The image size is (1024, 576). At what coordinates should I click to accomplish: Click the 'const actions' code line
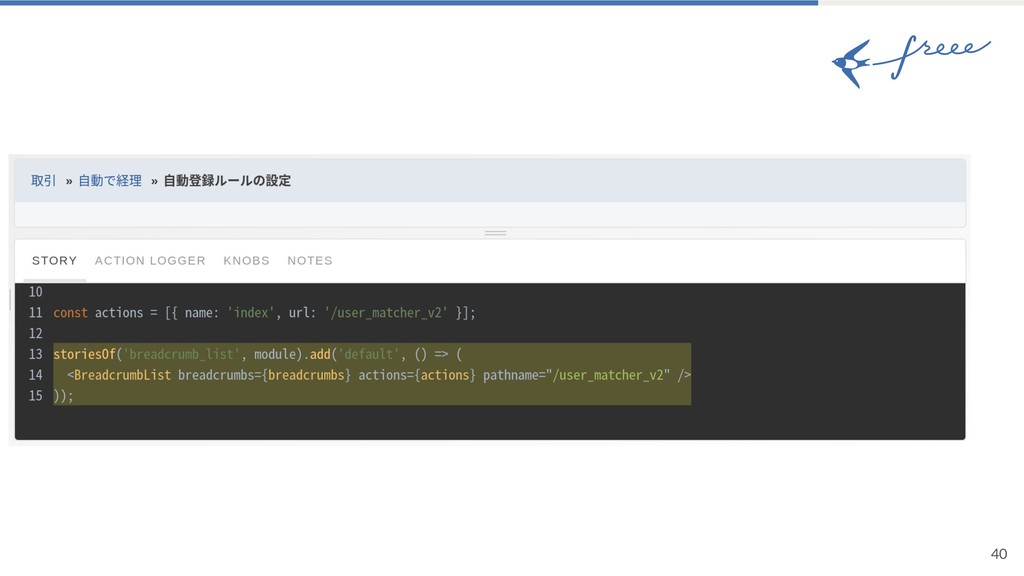tap(264, 313)
